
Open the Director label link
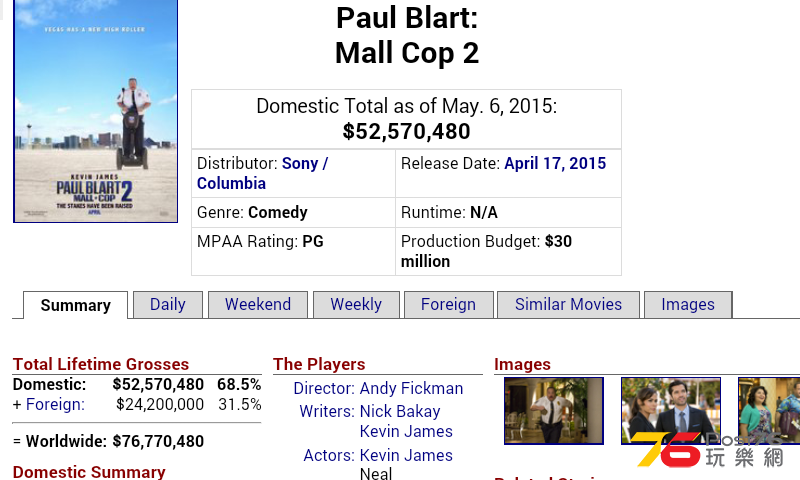click(324, 389)
